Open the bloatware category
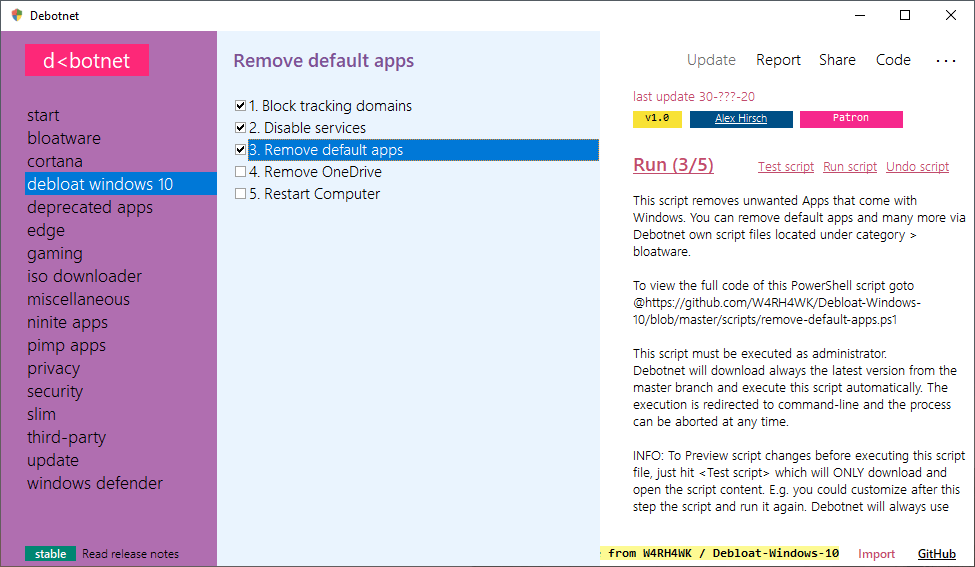This screenshot has height=567, width=975. (x=63, y=138)
